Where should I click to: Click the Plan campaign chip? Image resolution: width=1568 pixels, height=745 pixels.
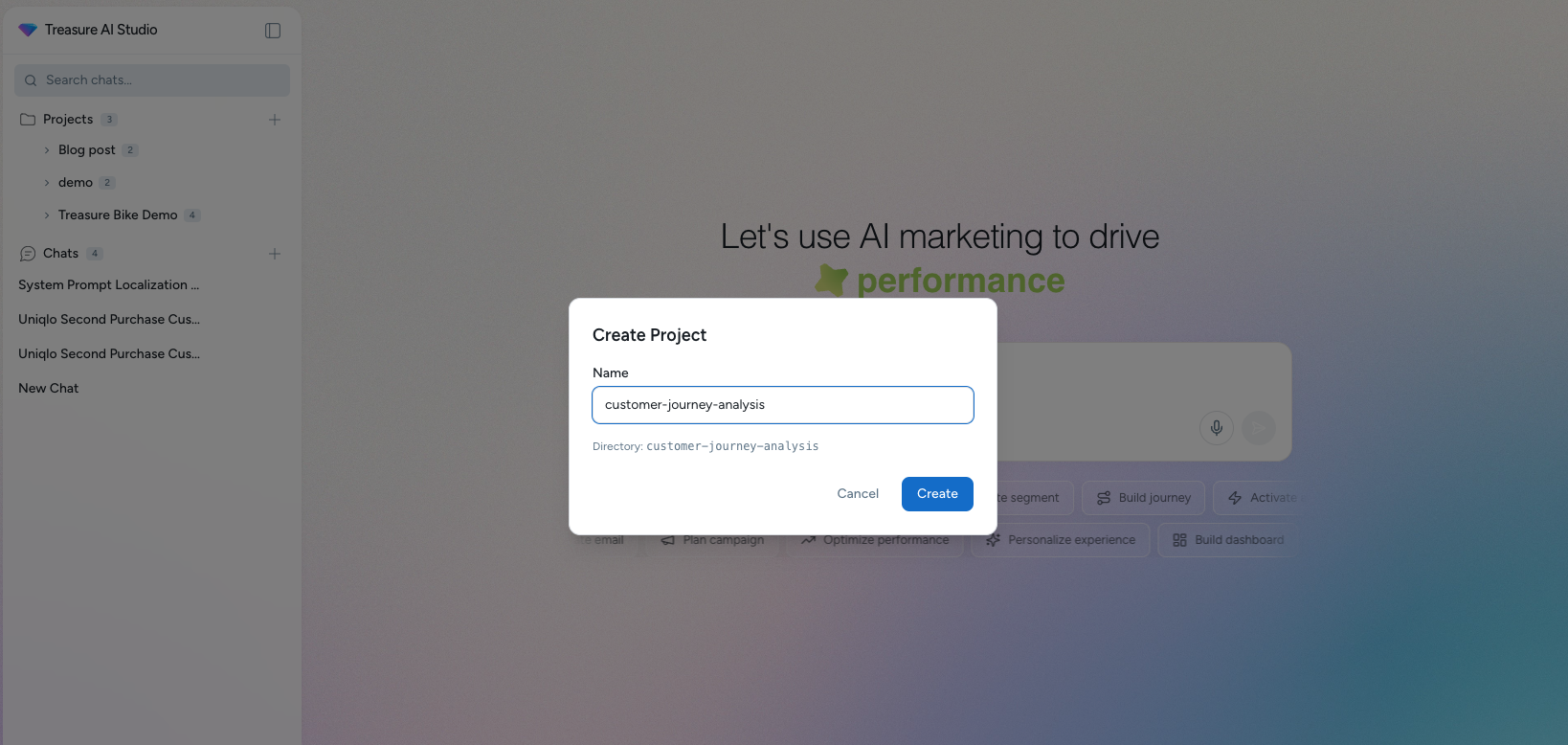(712, 541)
